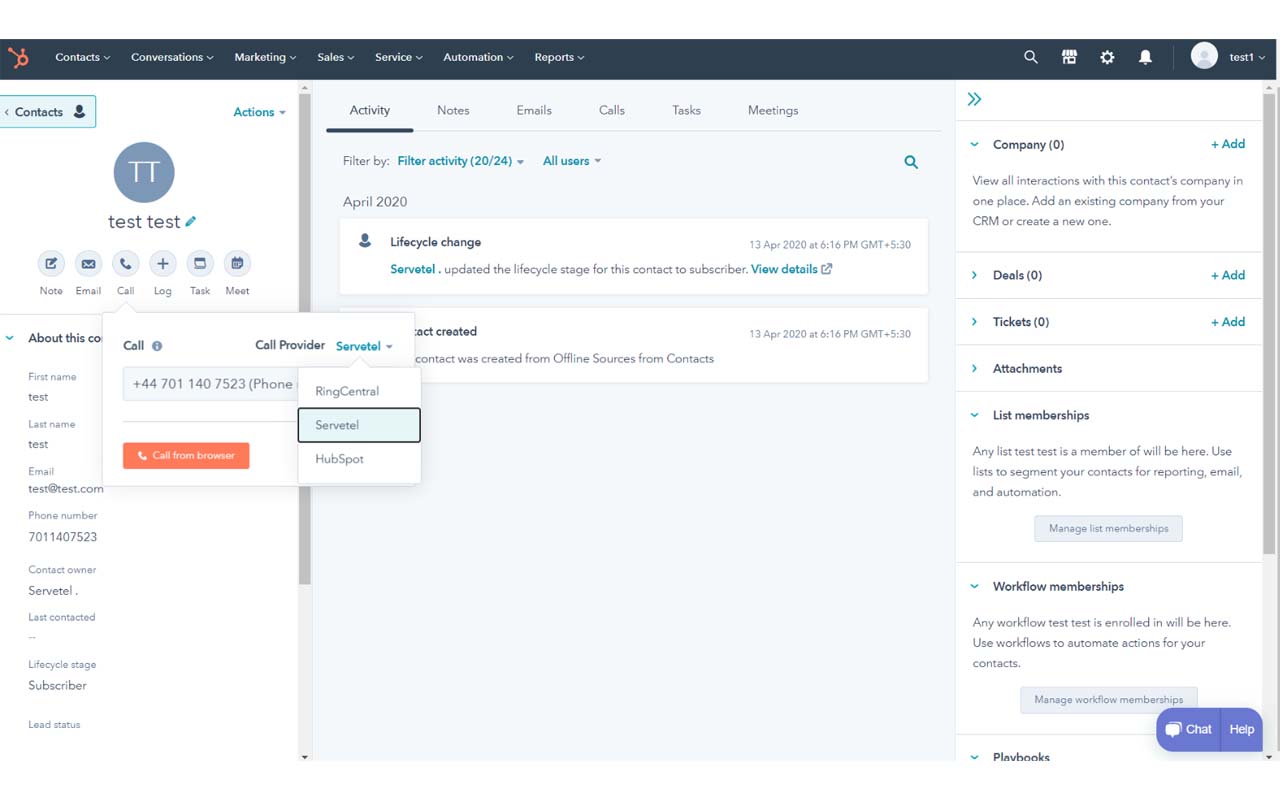Screen dimensions: 1280x800
Task: Select RingCentral as call provider
Action: [x=359, y=391]
